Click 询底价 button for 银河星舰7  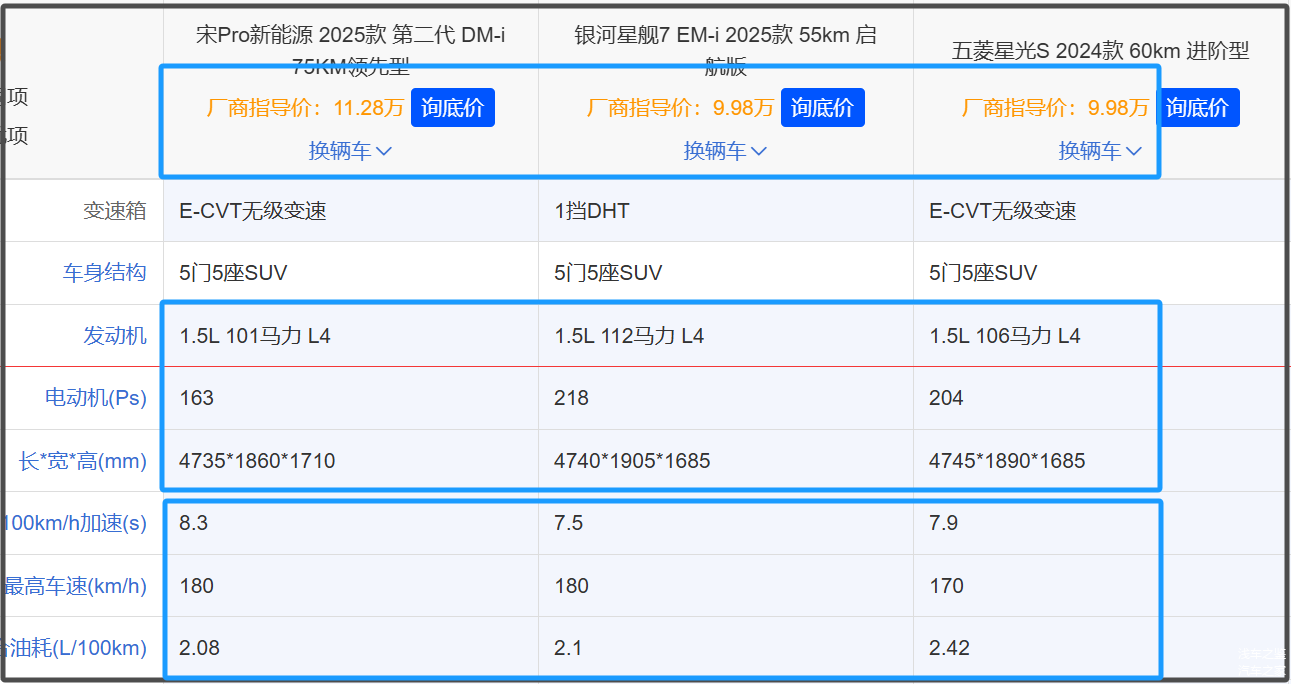(x=822, y=108)
